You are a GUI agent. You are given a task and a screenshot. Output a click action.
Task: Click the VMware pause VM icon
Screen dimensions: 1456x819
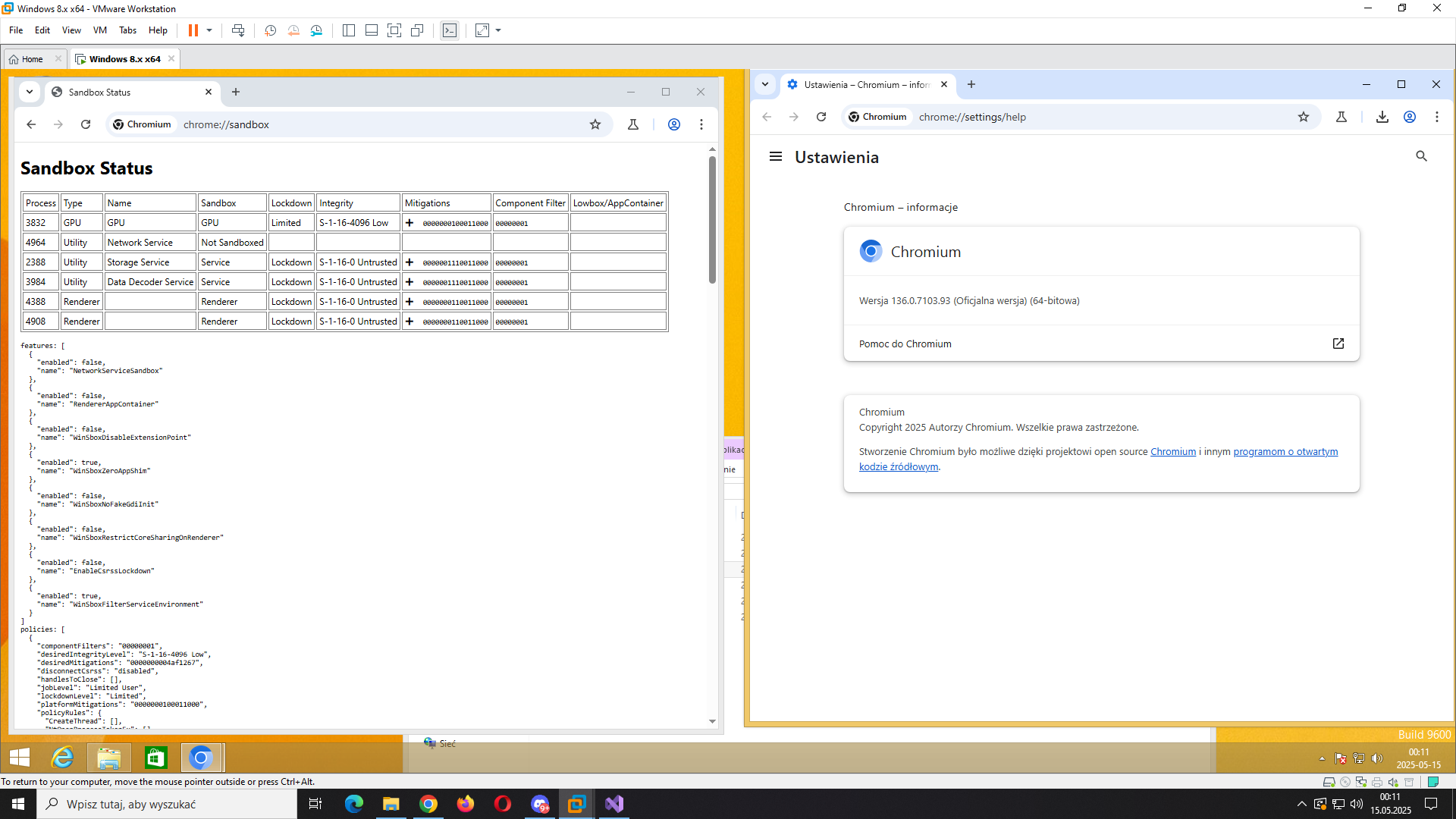(193, 30)
